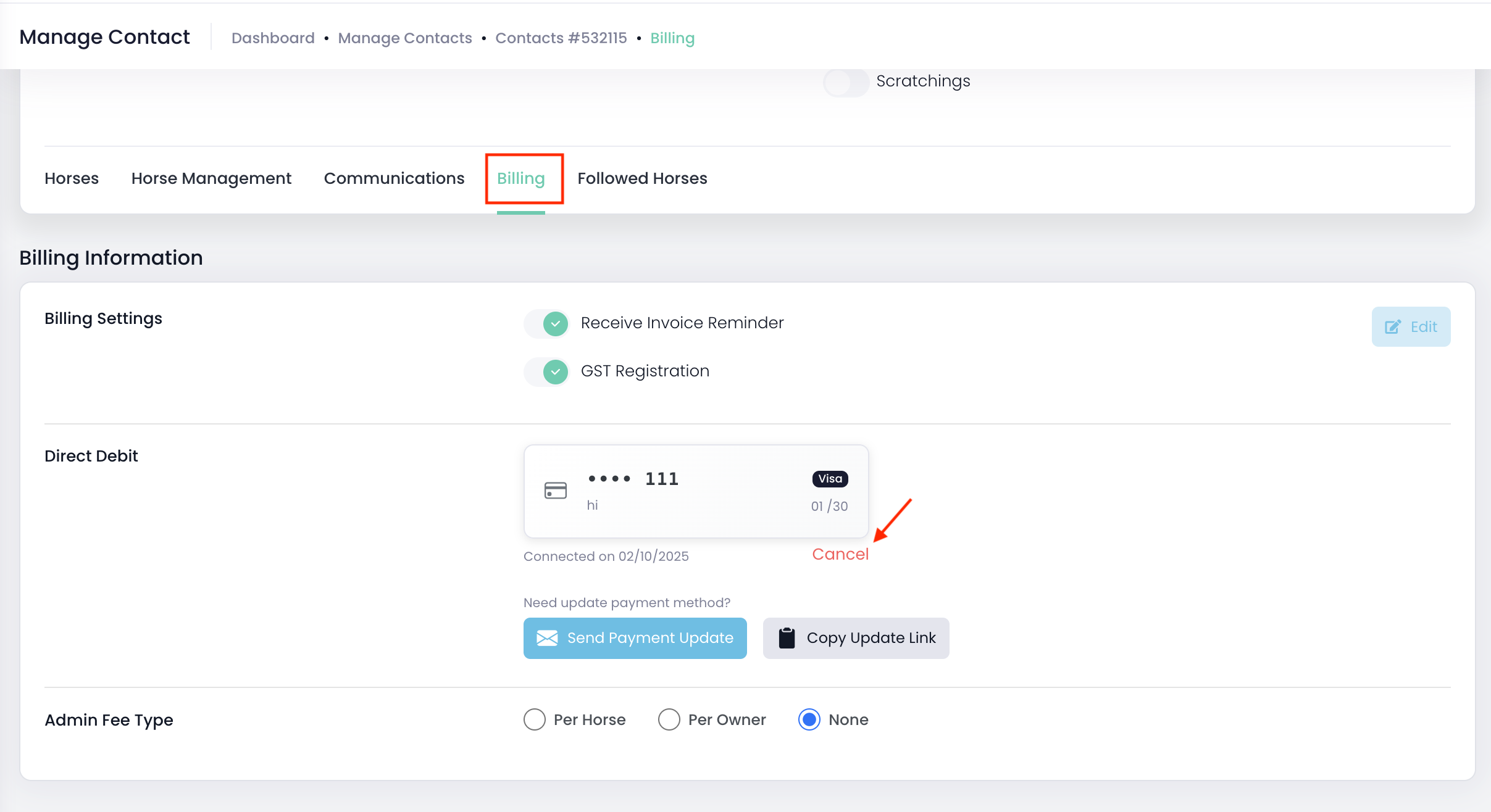Choose Per Owner admin fee option

click(669, 719)
